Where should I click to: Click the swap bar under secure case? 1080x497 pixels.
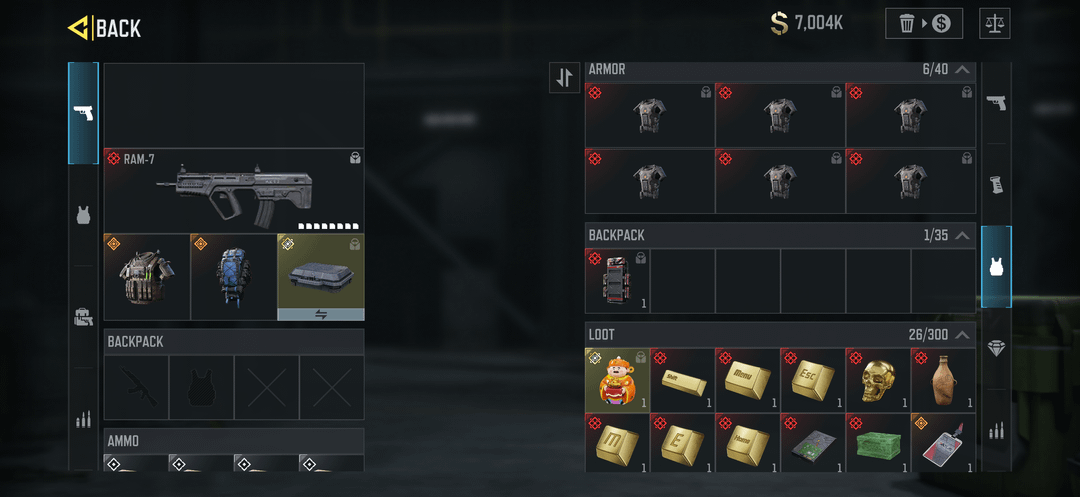[321, 314]
